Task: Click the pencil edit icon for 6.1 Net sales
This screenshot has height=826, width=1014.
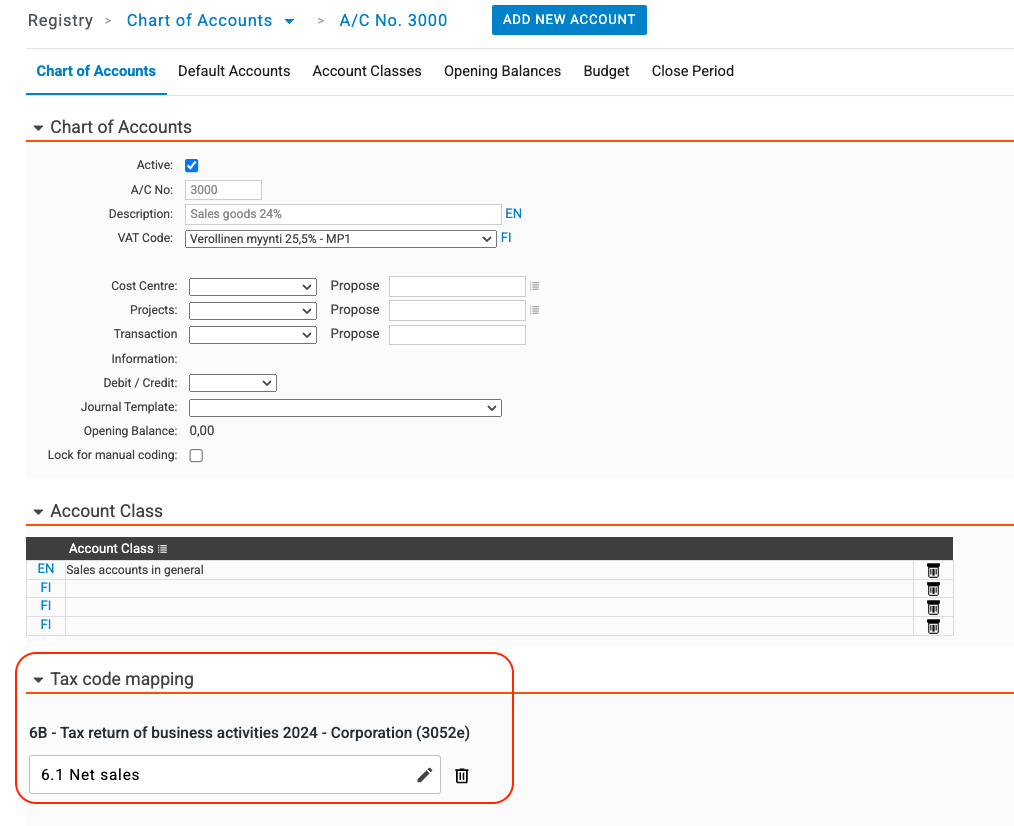Action: 425,775
